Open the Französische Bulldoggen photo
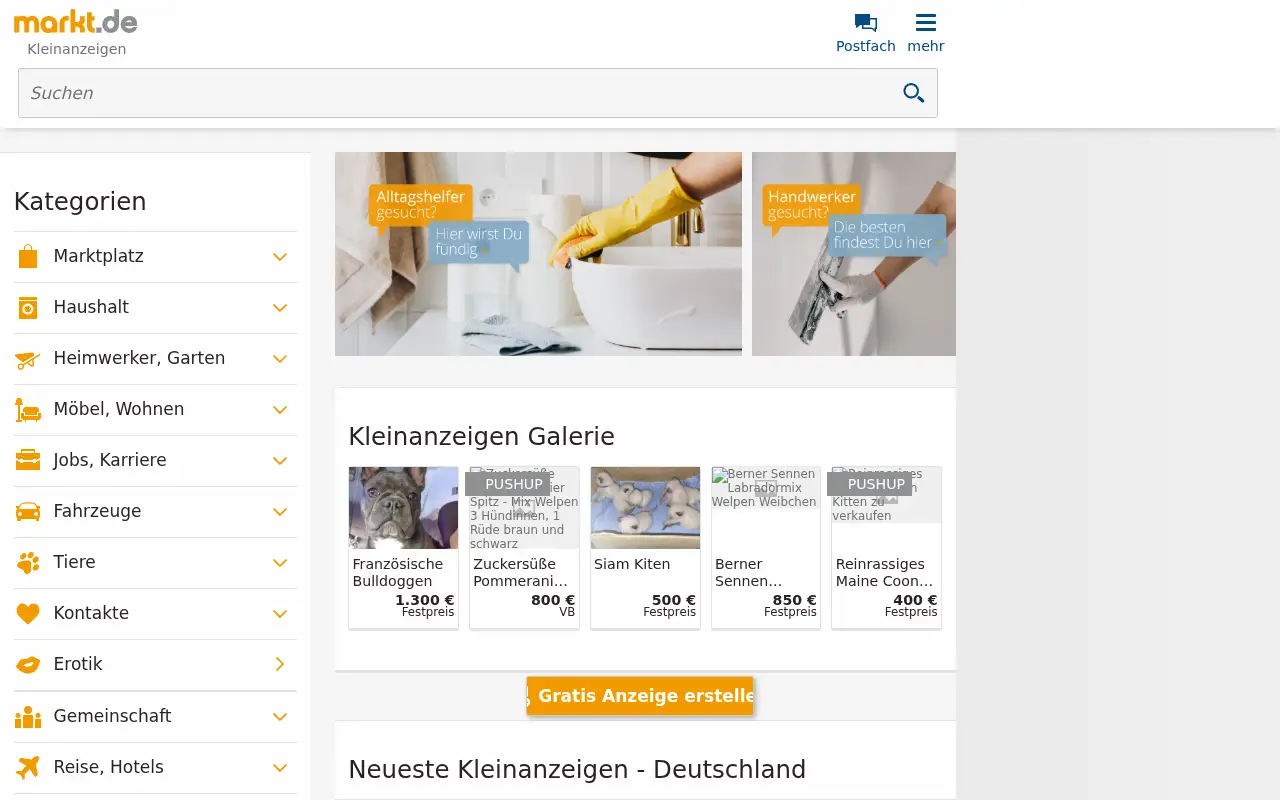The width and height of the screenshot is (1280, 800). (403, 508)
